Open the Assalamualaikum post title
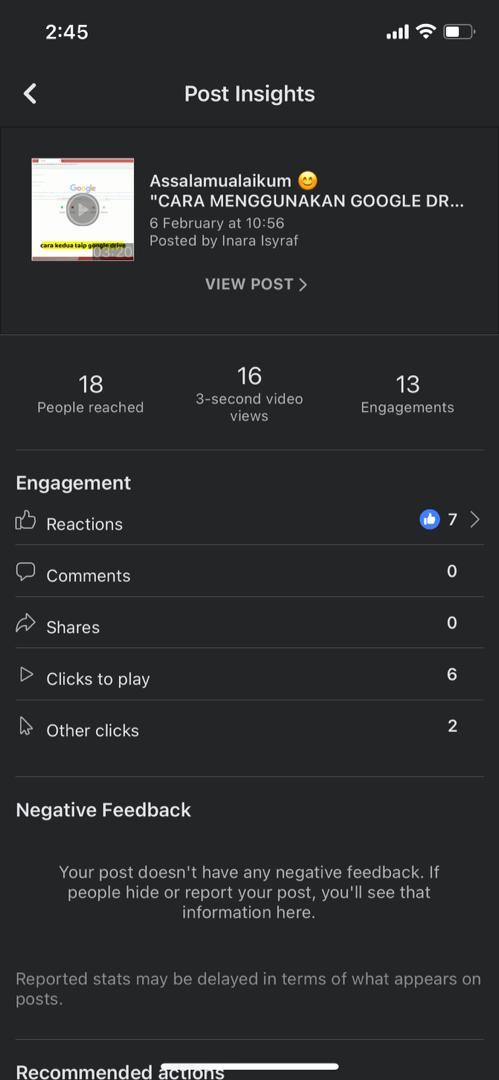 click(307, 191)
